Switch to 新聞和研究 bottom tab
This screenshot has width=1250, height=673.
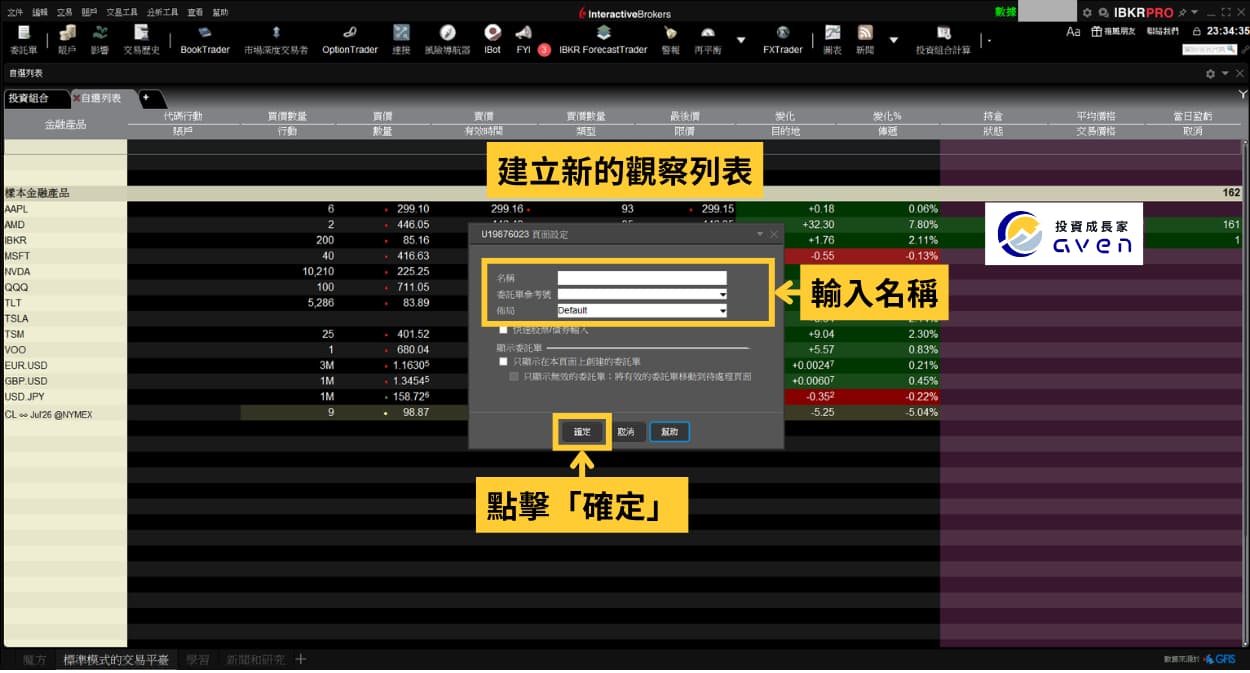[x=255, y=660]
